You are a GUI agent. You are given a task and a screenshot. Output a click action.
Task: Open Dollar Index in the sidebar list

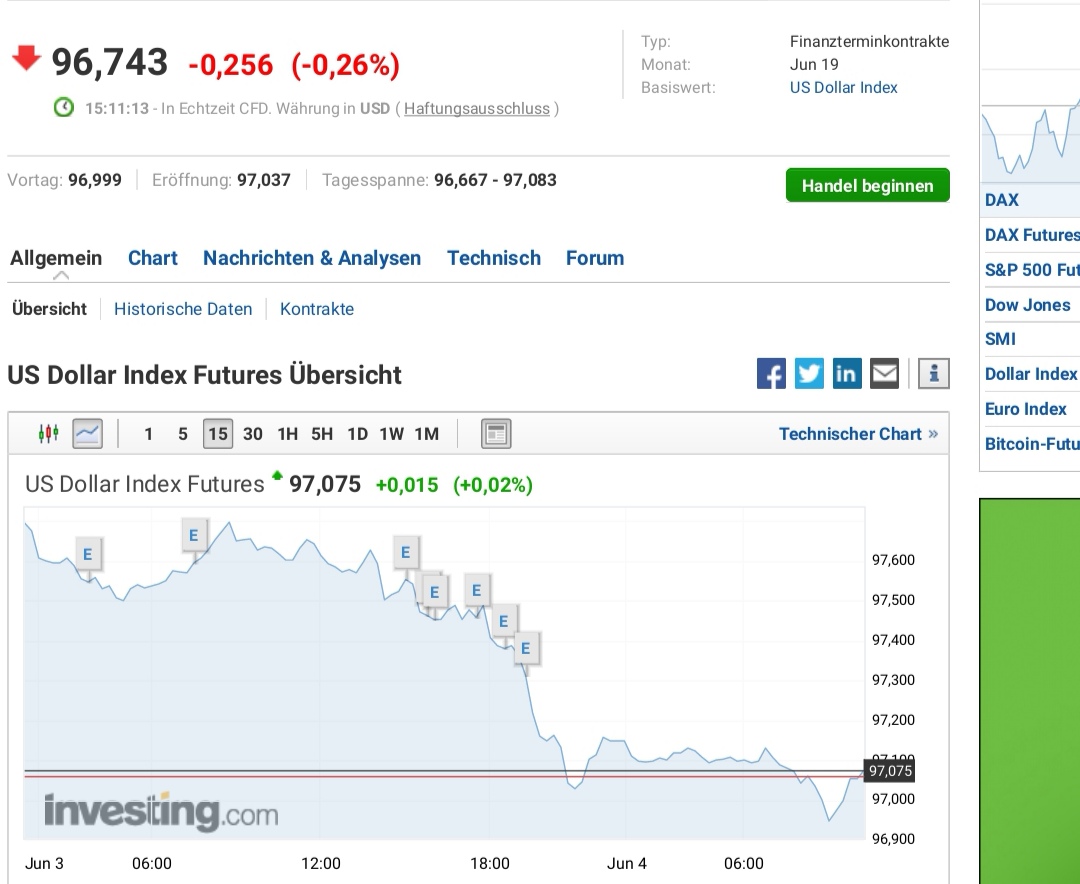(x=1030, y=374)
